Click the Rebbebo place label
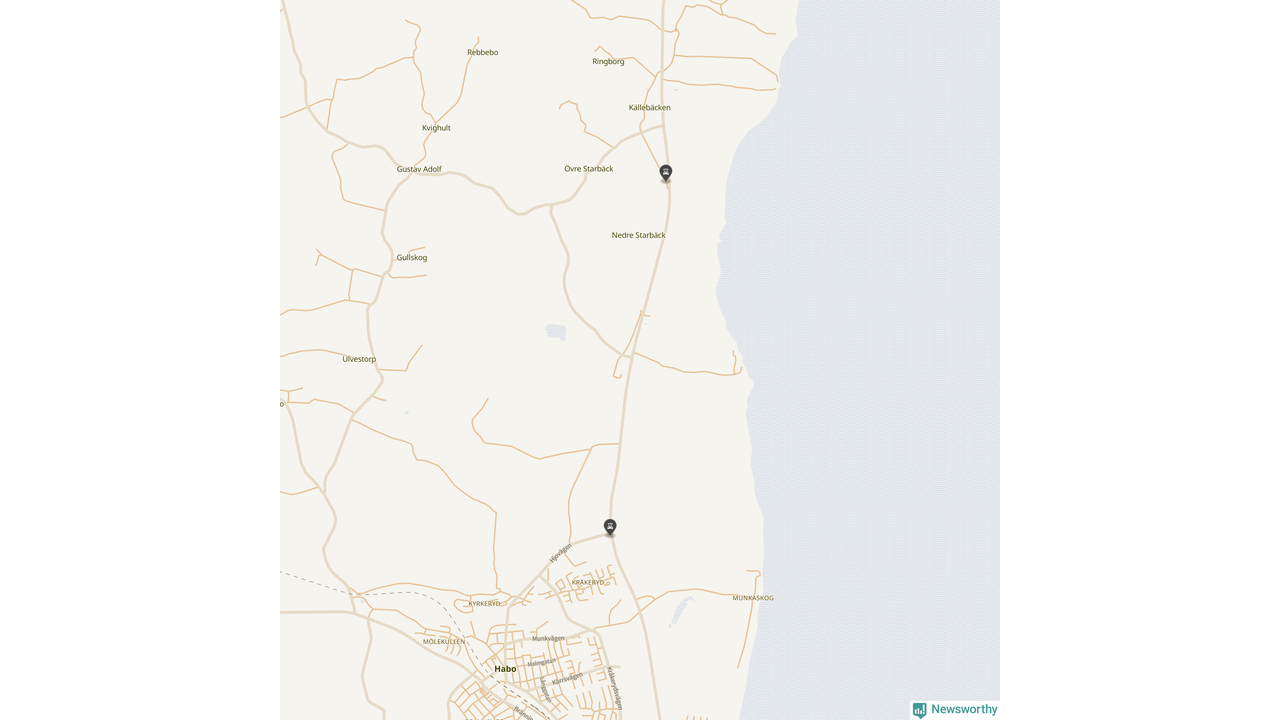Screen dimensions: 1280x720 click(x=483, y=52)
